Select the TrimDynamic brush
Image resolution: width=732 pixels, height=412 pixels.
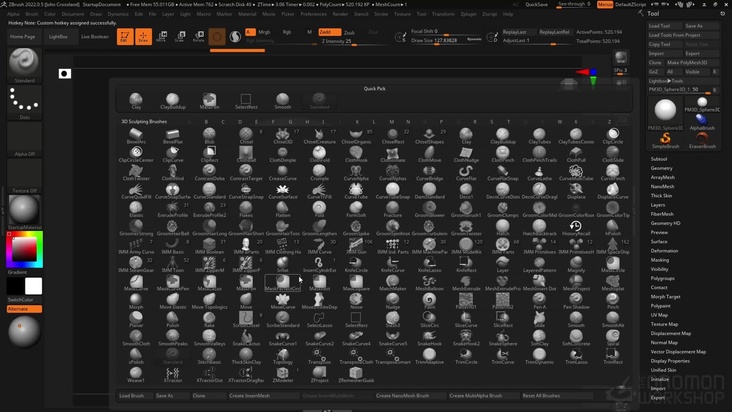(x=539, y=356)
